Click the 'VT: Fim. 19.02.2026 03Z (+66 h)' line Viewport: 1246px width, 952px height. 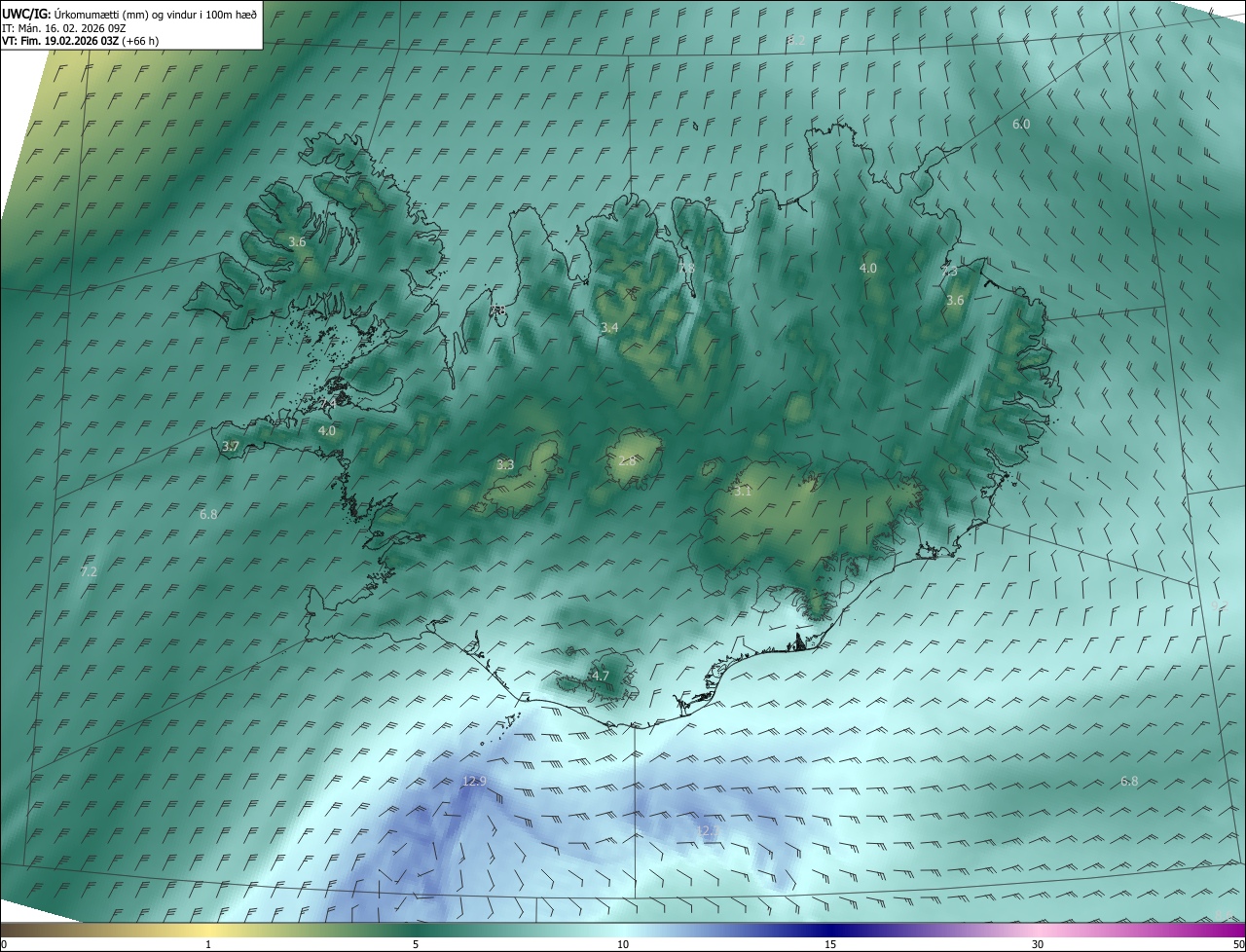click(x=80, y=41)
